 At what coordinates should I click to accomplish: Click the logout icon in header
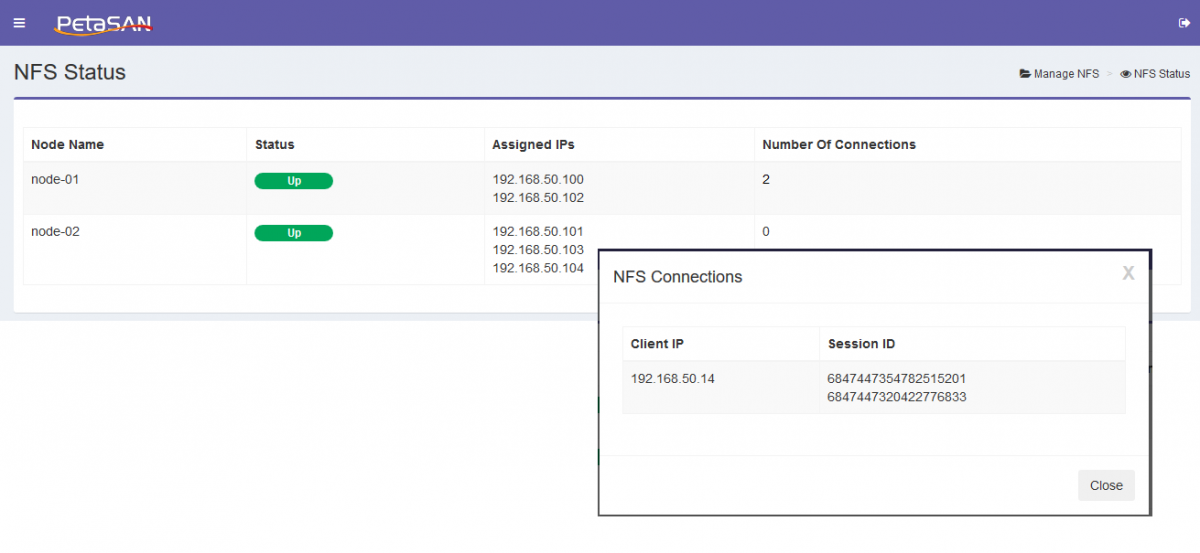pos(1184,23)
